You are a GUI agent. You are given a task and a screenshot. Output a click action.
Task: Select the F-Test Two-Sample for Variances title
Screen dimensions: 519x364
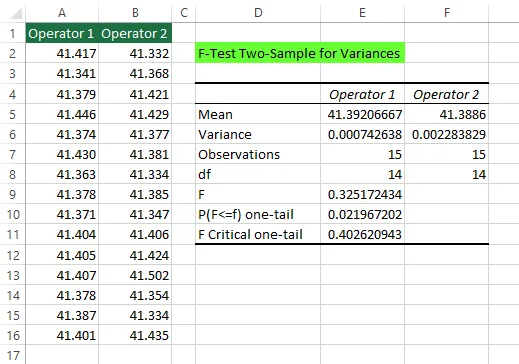[300, 53]
